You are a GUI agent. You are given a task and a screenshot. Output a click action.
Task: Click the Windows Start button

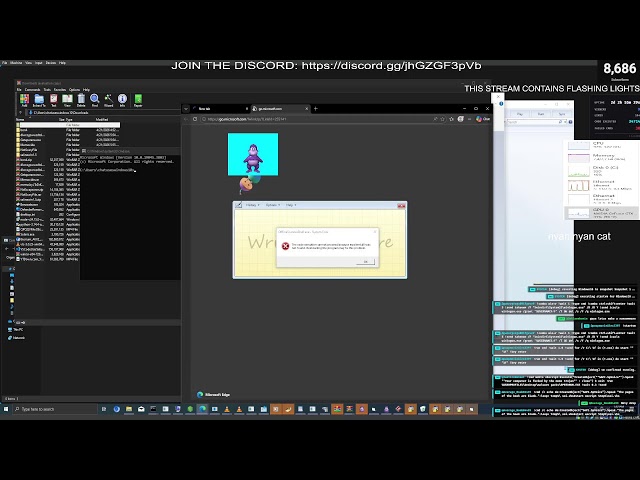[6, 409]
